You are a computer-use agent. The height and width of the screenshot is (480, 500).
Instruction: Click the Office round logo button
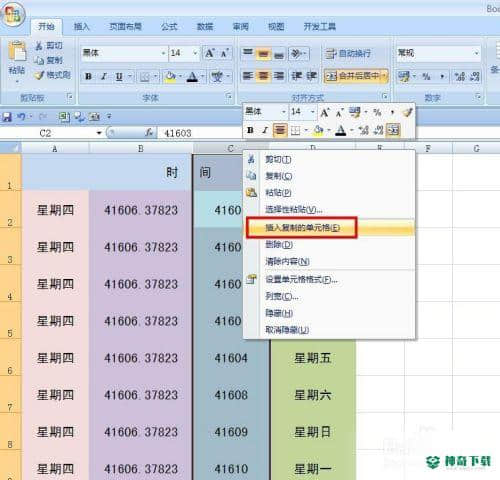12,14
